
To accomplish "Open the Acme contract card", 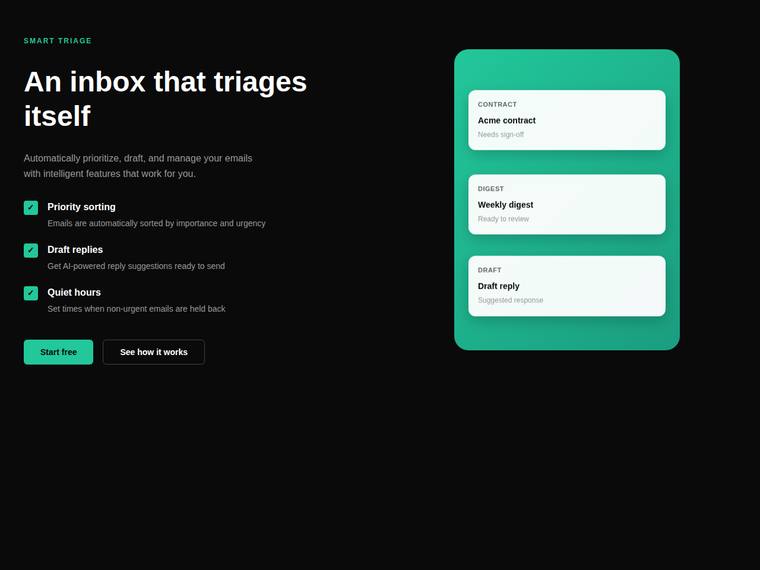I will [567, 120].
